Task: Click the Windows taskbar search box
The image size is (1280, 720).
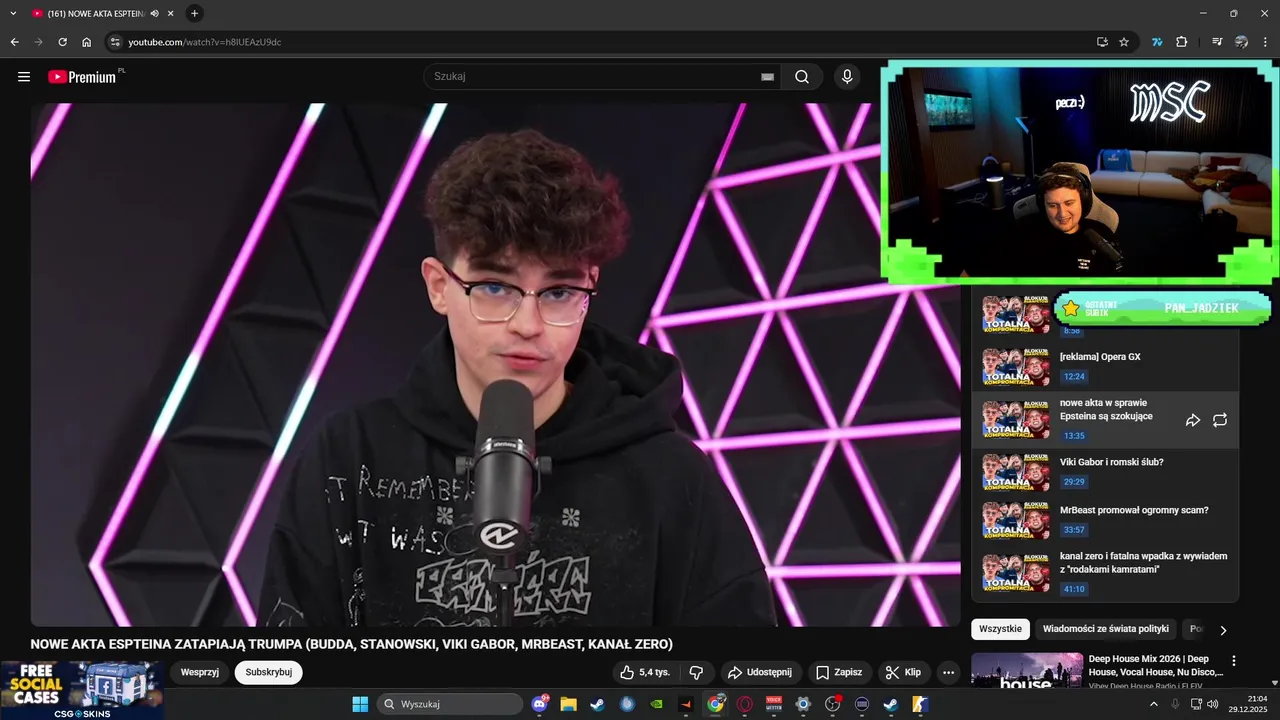Action: 450,704
